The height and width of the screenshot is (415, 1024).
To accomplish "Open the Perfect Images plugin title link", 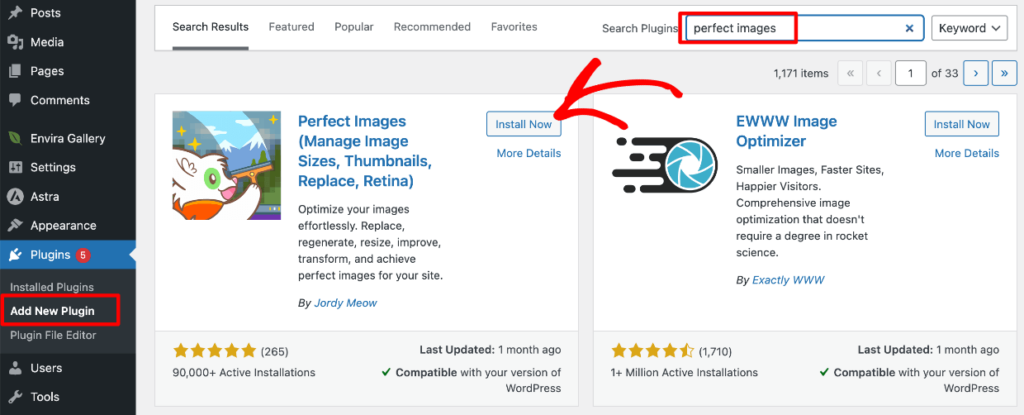I will click(x=363, y=151).
